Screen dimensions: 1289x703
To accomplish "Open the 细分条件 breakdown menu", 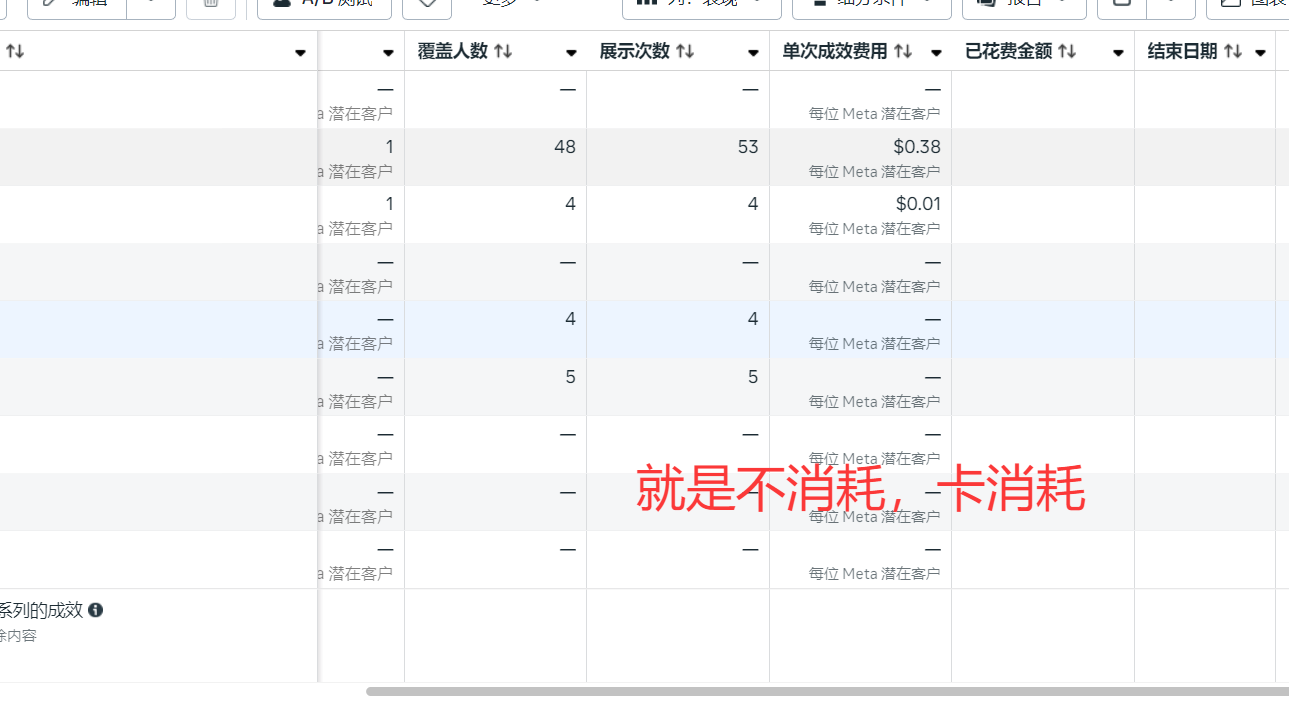I will coord(871,5).
